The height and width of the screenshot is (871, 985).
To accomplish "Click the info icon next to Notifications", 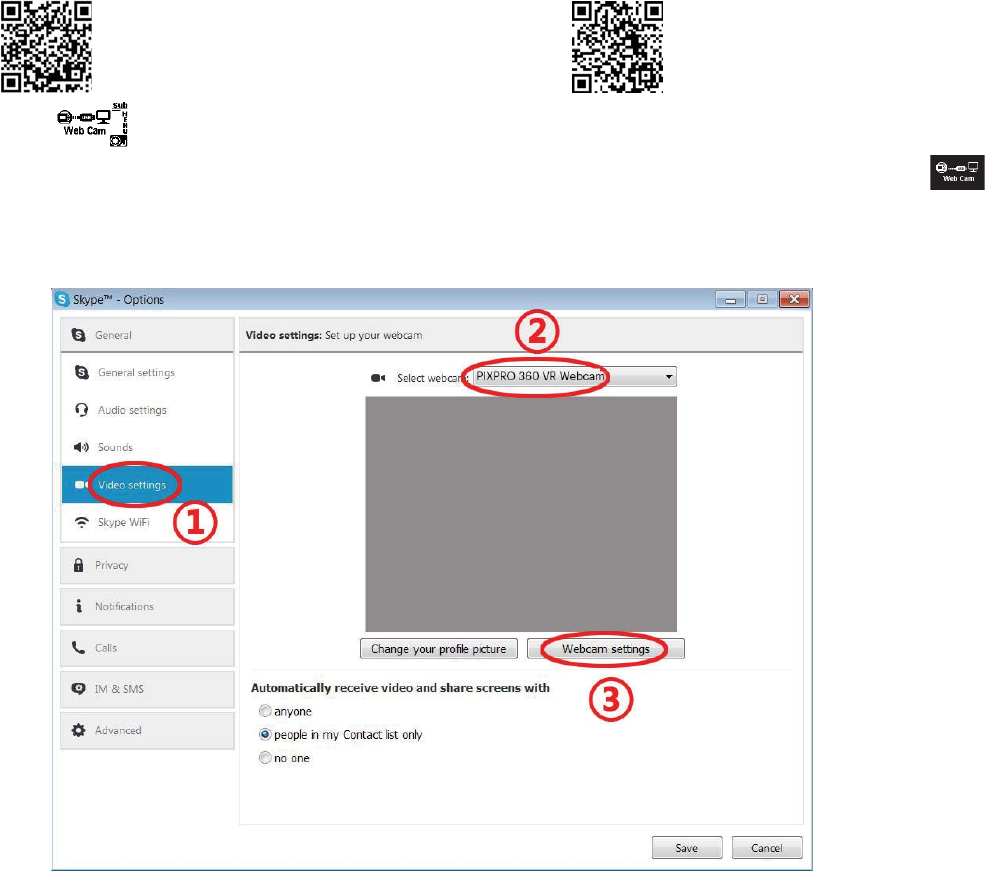I will (79, 606).
